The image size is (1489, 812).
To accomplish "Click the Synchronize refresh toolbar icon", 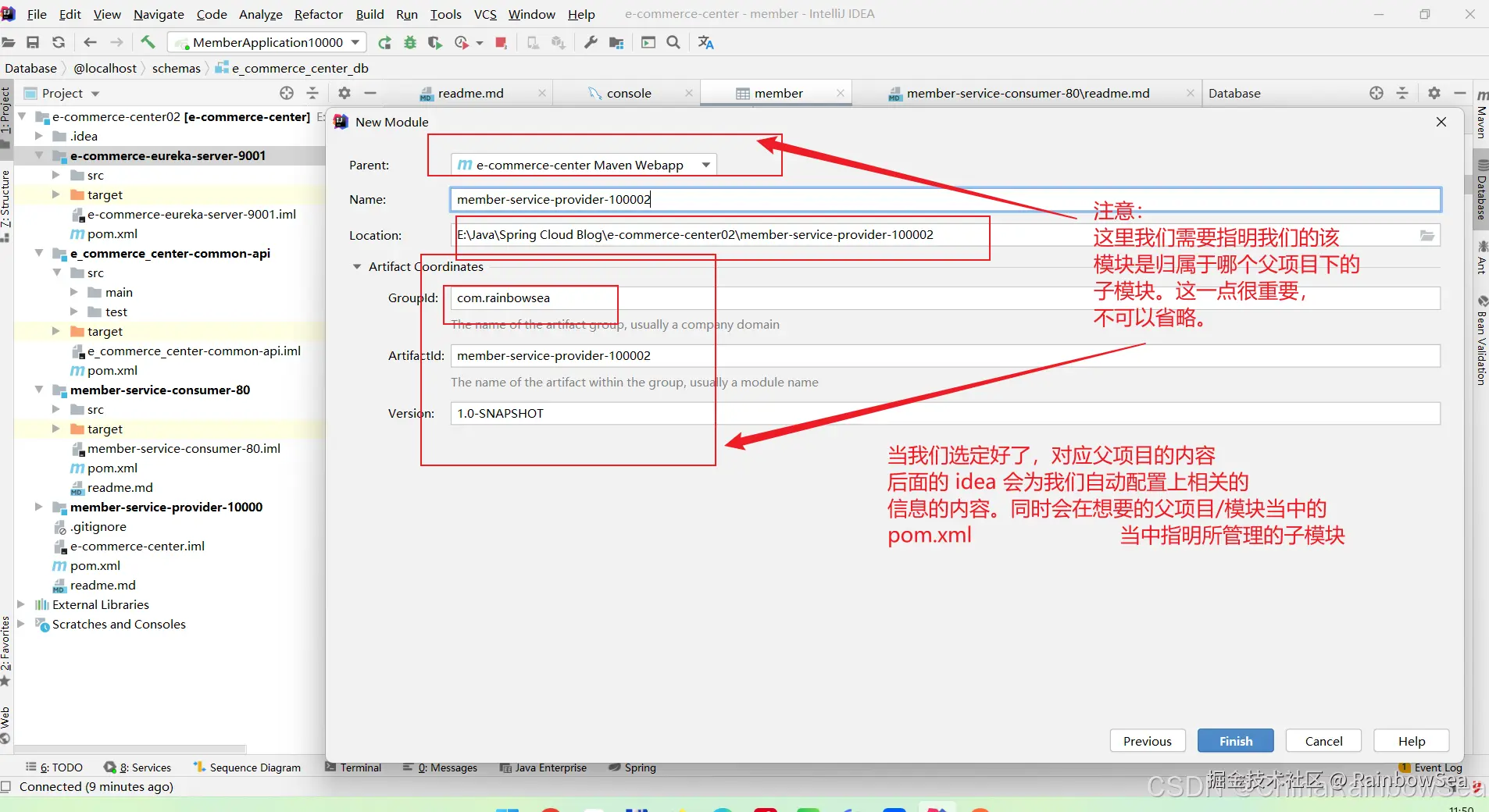I will pyautogui.click(x=59, y=42).
